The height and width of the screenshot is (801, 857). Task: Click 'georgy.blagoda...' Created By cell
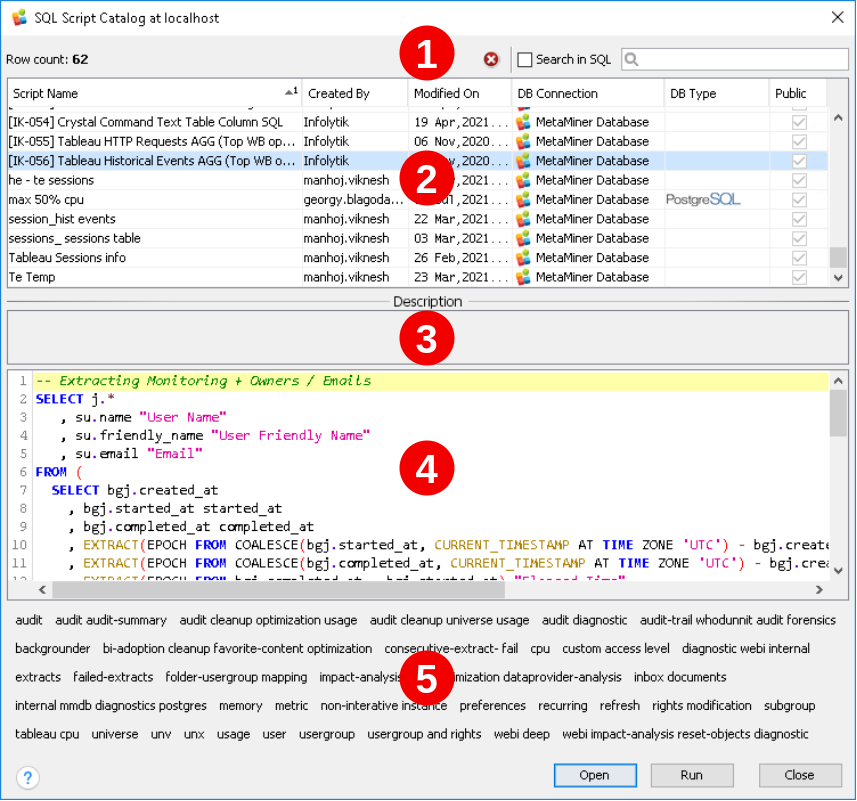pos(353,199)
